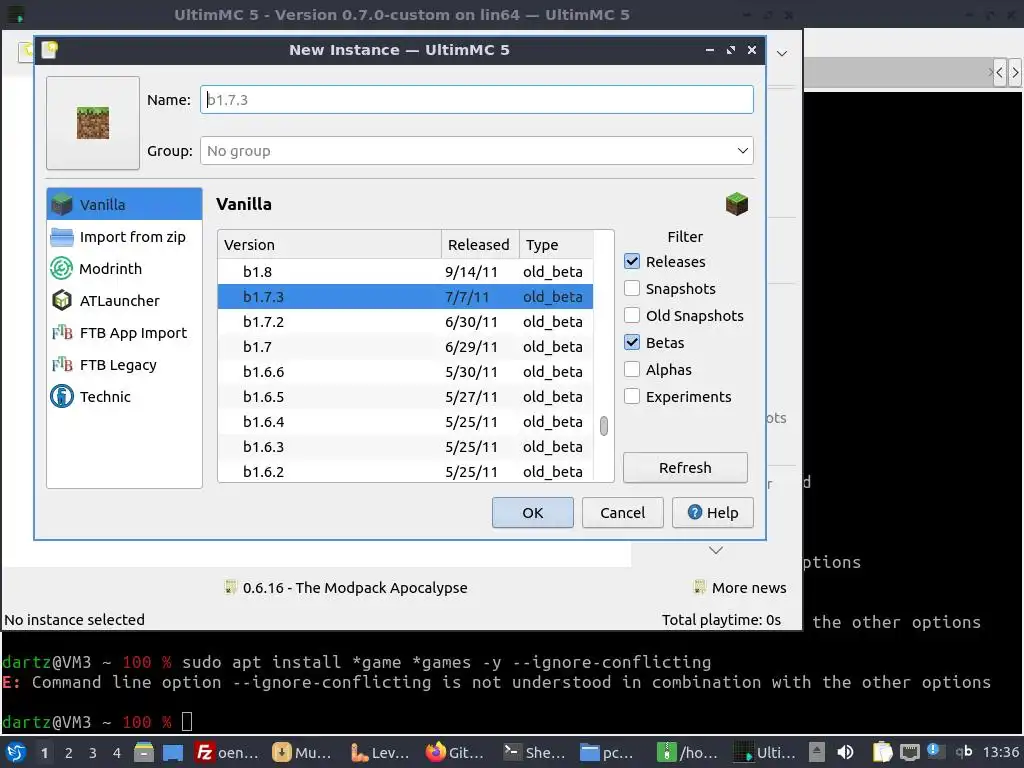This screenshot has height=768, width=1024.
Task: Select version b1.6.3 row
Action: [x=405, y=447]
